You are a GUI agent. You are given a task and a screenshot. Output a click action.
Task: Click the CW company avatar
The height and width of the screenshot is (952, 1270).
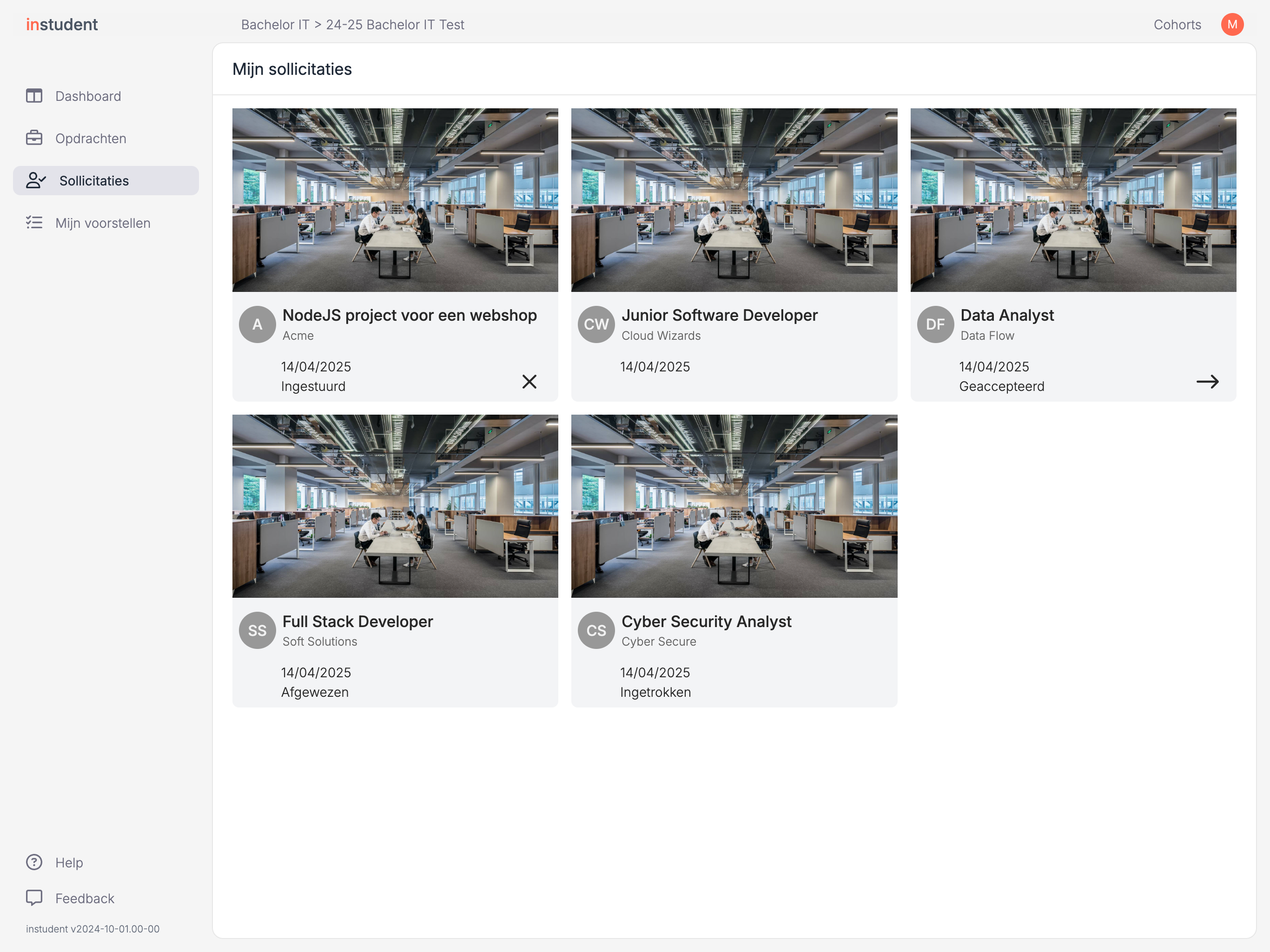596,324
